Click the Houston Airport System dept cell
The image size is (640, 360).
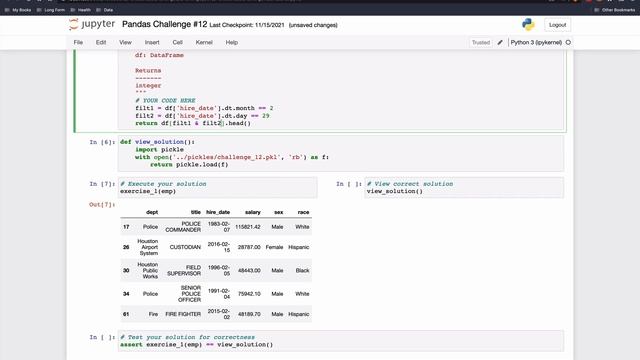tap(148, 247)
